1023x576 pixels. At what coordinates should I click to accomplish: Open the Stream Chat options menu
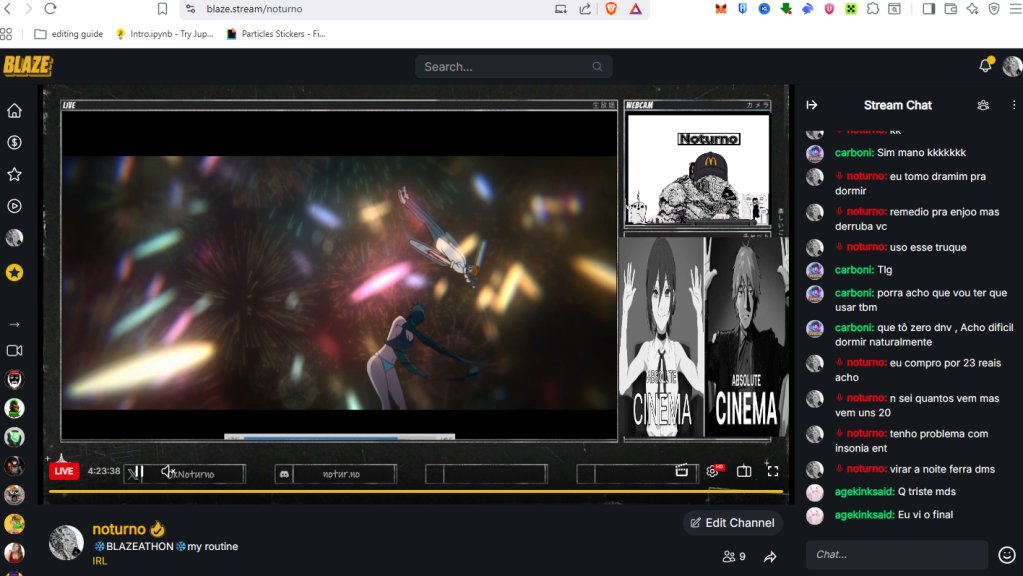point(1014,104)
